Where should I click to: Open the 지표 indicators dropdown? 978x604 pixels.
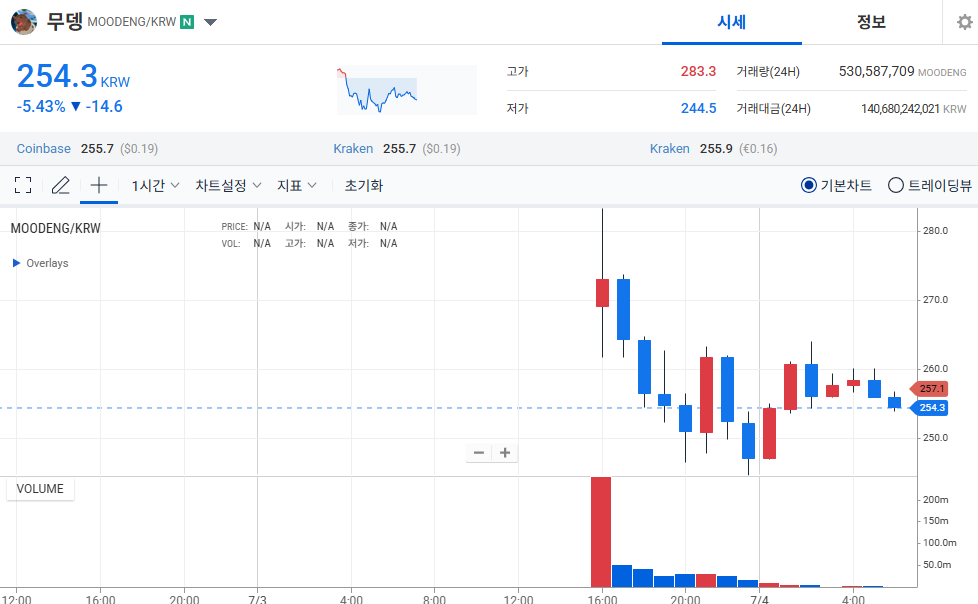[x=297, y=185]
